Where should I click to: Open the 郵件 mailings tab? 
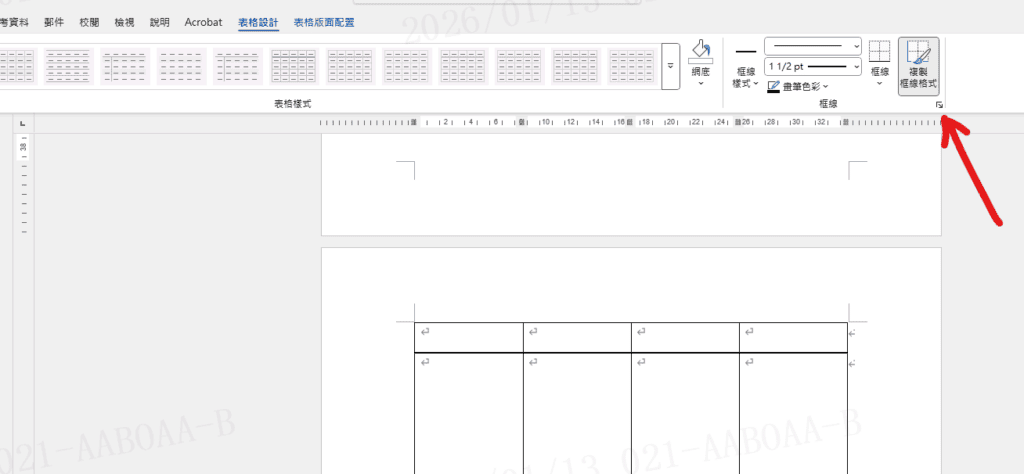[x=54, y=22]
